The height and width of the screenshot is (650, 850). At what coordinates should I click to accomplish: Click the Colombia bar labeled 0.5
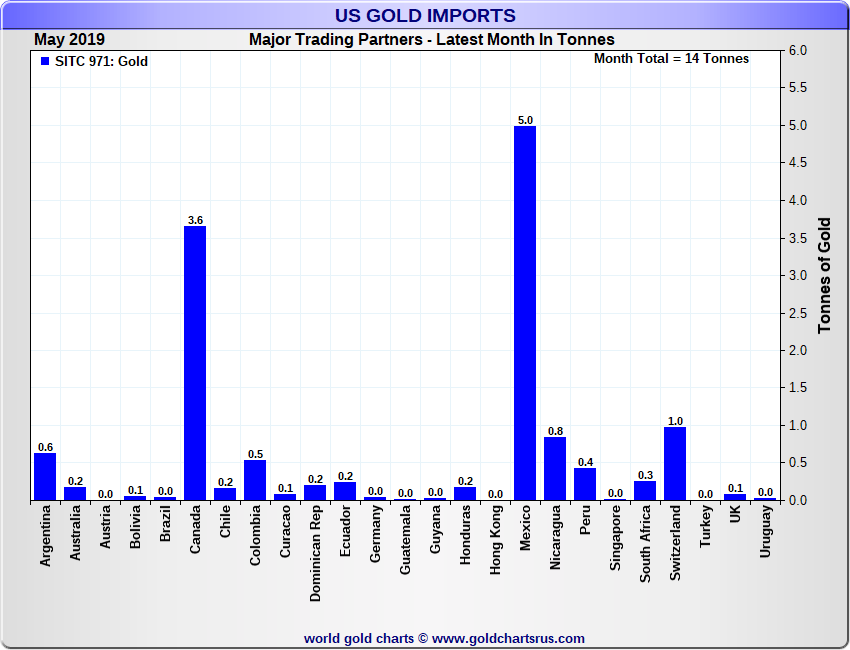pyautogui.click(x=255, y=480)
